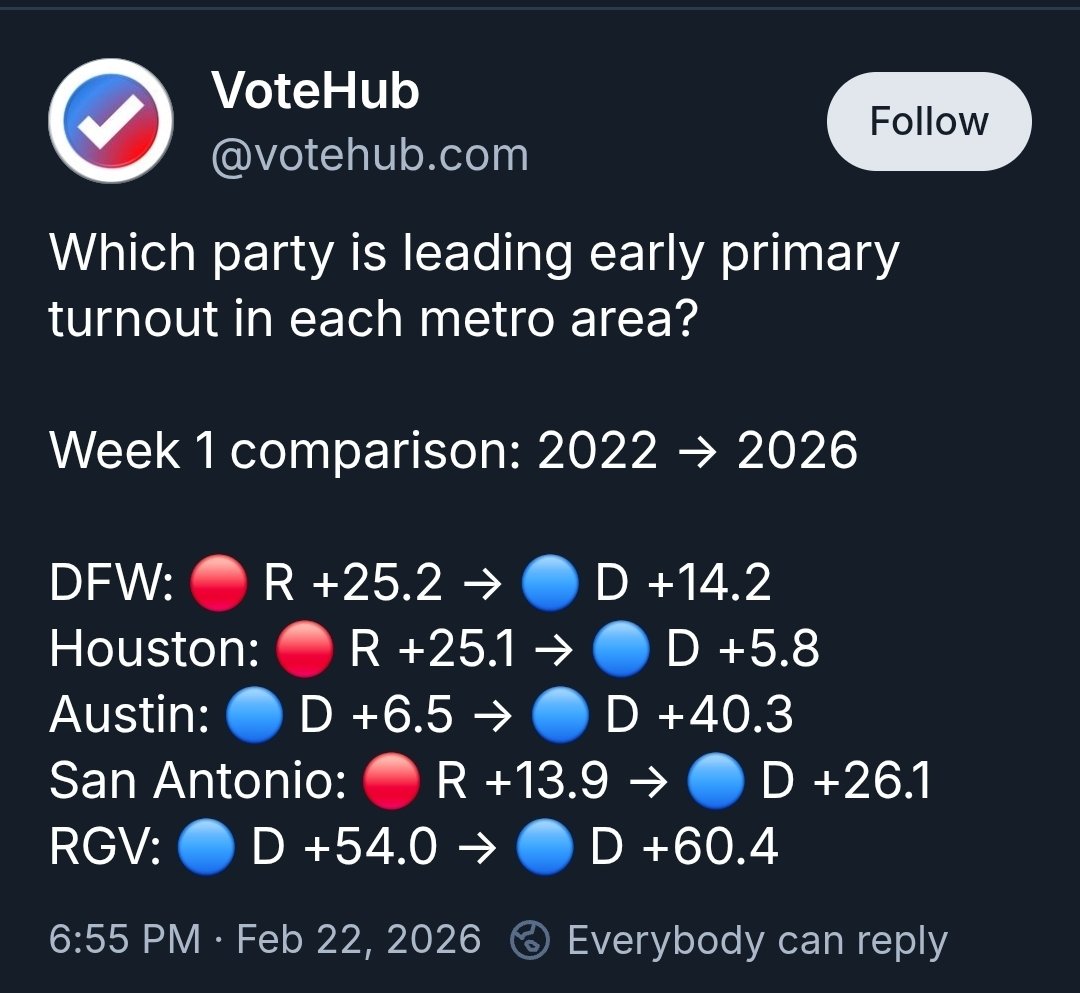The width and height of the screenshot is (1080, 993).
Task: Click the "Which party is leading" question text
Action: (x=474, y=285)
